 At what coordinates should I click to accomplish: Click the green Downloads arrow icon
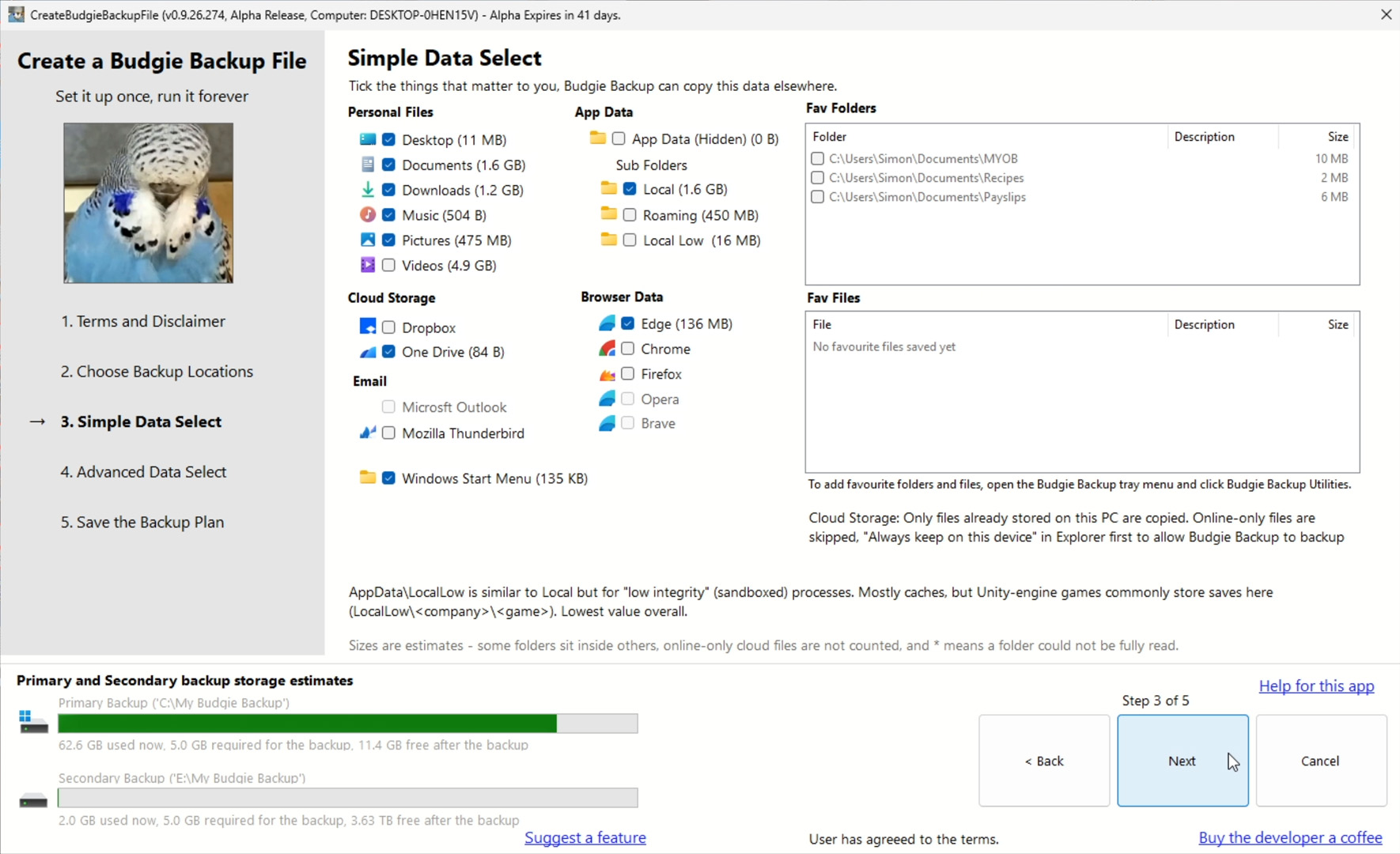[368, 190]
